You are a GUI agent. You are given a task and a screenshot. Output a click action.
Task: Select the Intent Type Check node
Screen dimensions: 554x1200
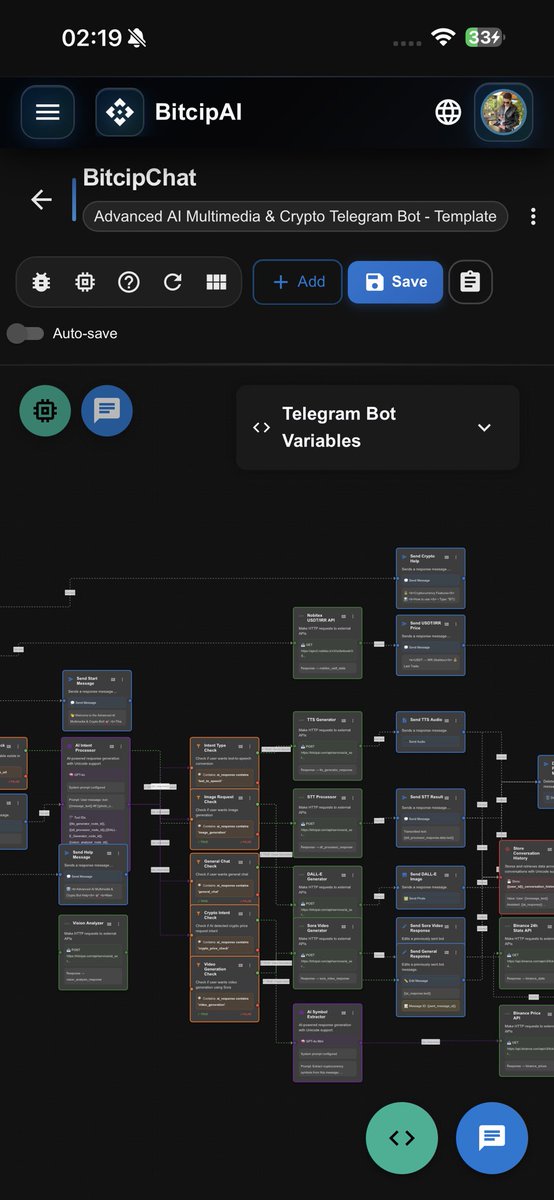(x=224, y=762)
